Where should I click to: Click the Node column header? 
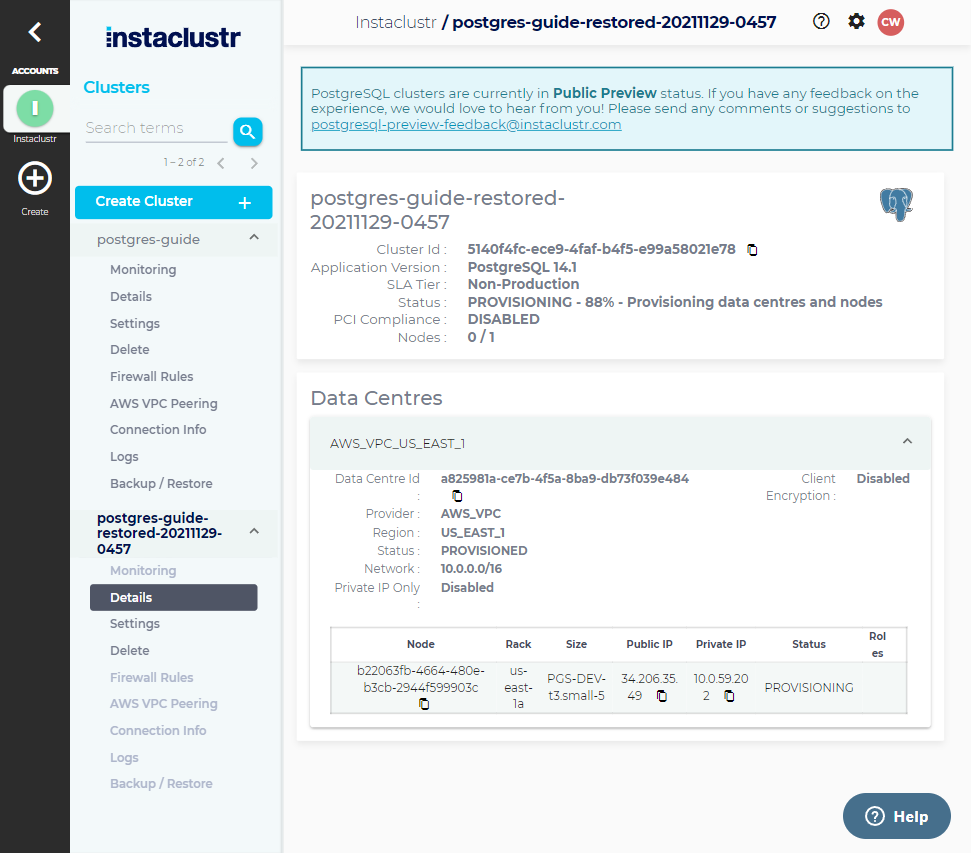[420, 644]
